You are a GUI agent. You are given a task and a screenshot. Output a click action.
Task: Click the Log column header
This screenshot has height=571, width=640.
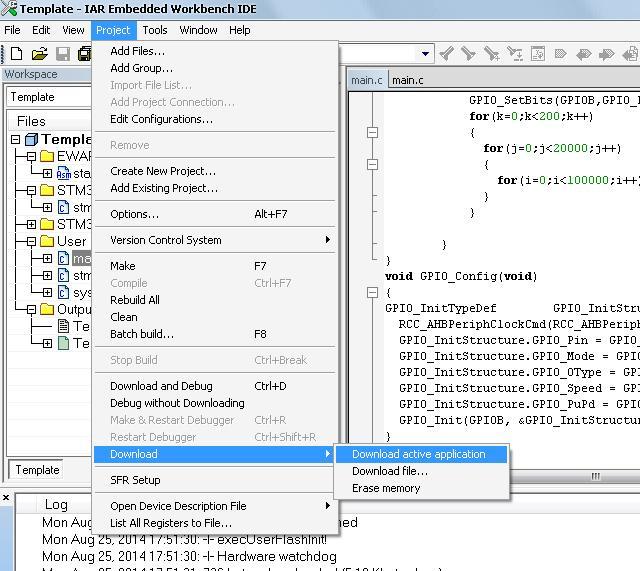56,505
